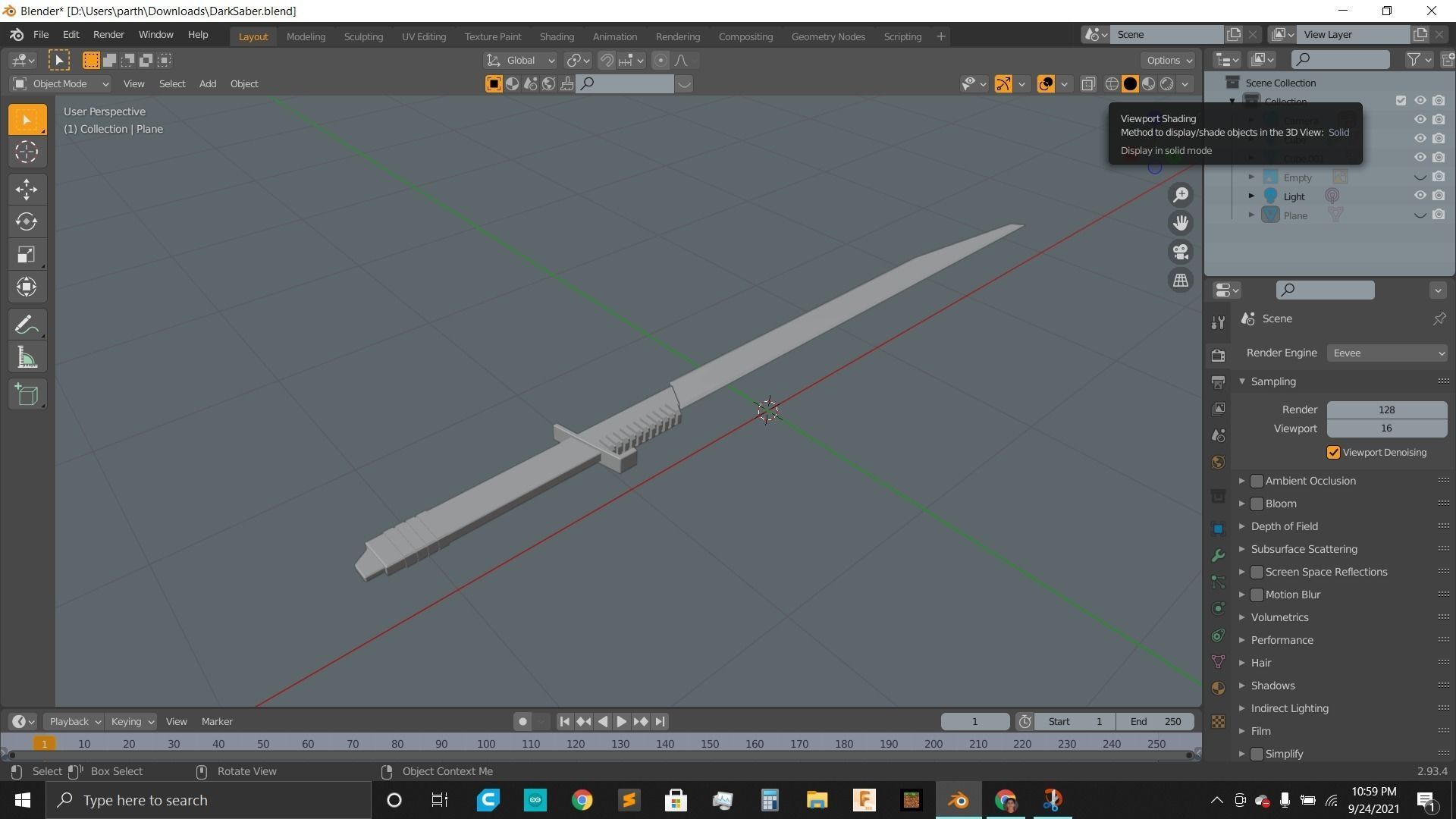
Task: Select the Add Cube tool
Action: tap(27, 395)
